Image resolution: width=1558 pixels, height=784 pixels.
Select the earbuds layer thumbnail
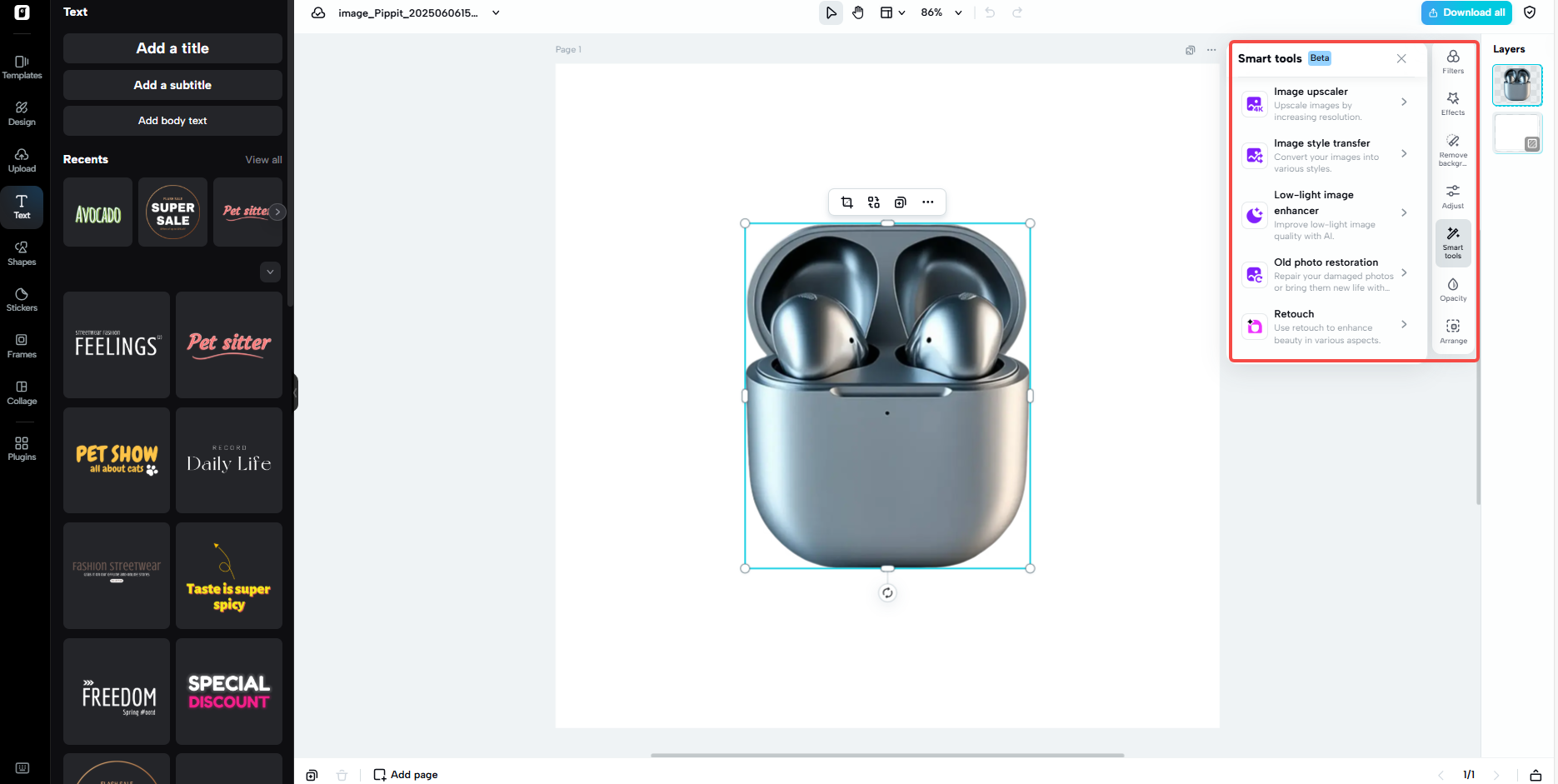1517,85
